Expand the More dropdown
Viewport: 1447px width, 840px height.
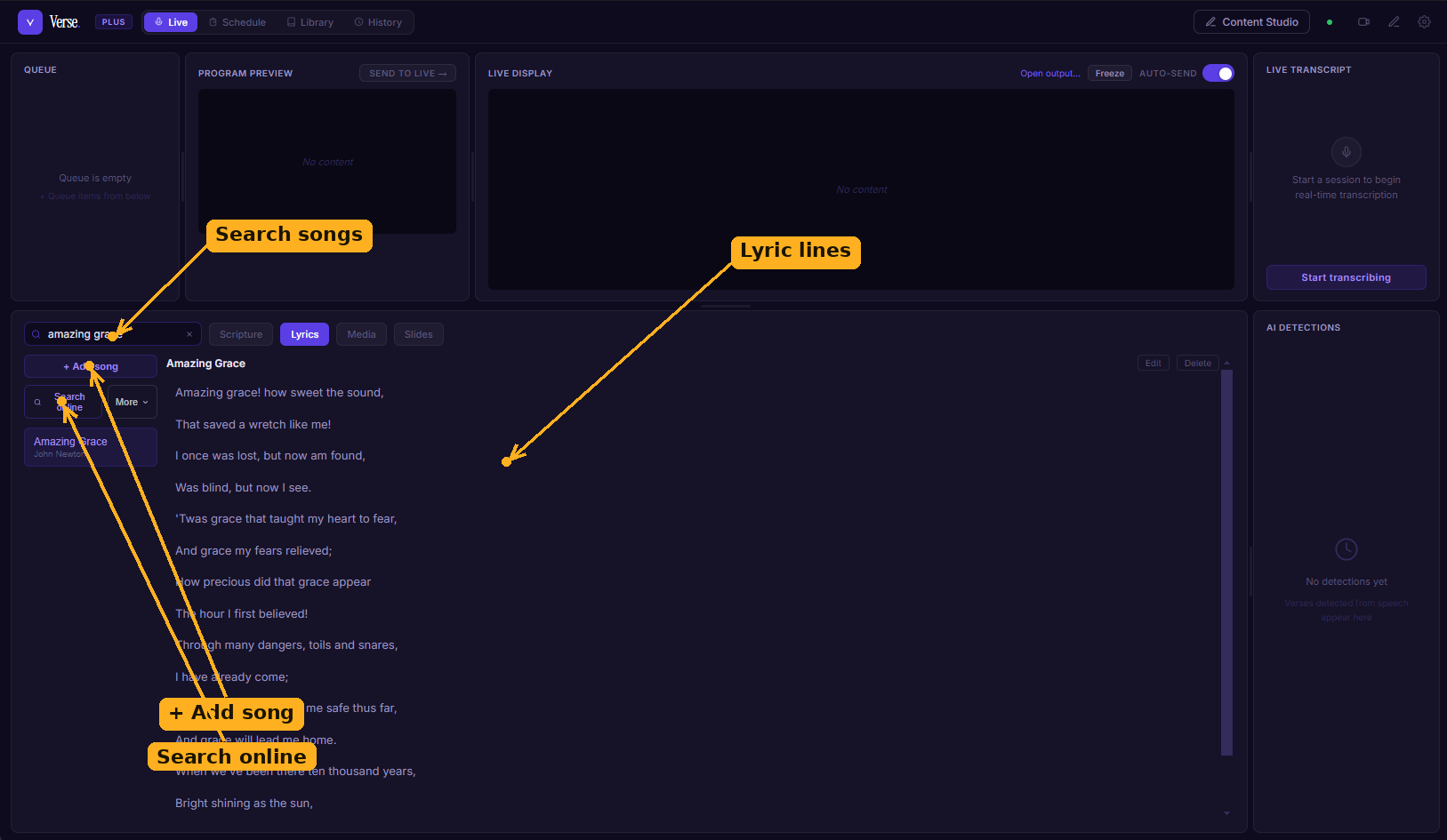[133, 402]
